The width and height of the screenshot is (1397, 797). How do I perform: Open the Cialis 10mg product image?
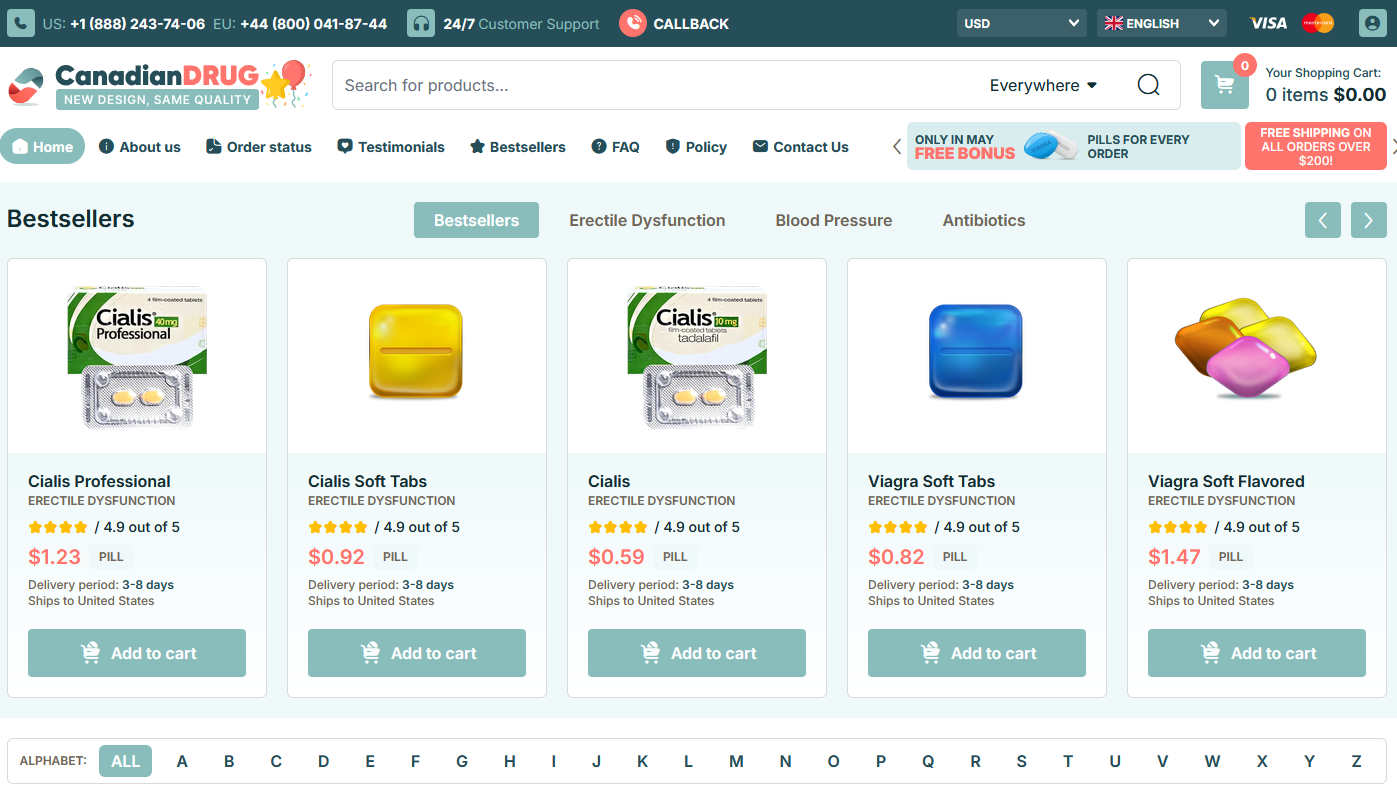pos(697,357)
